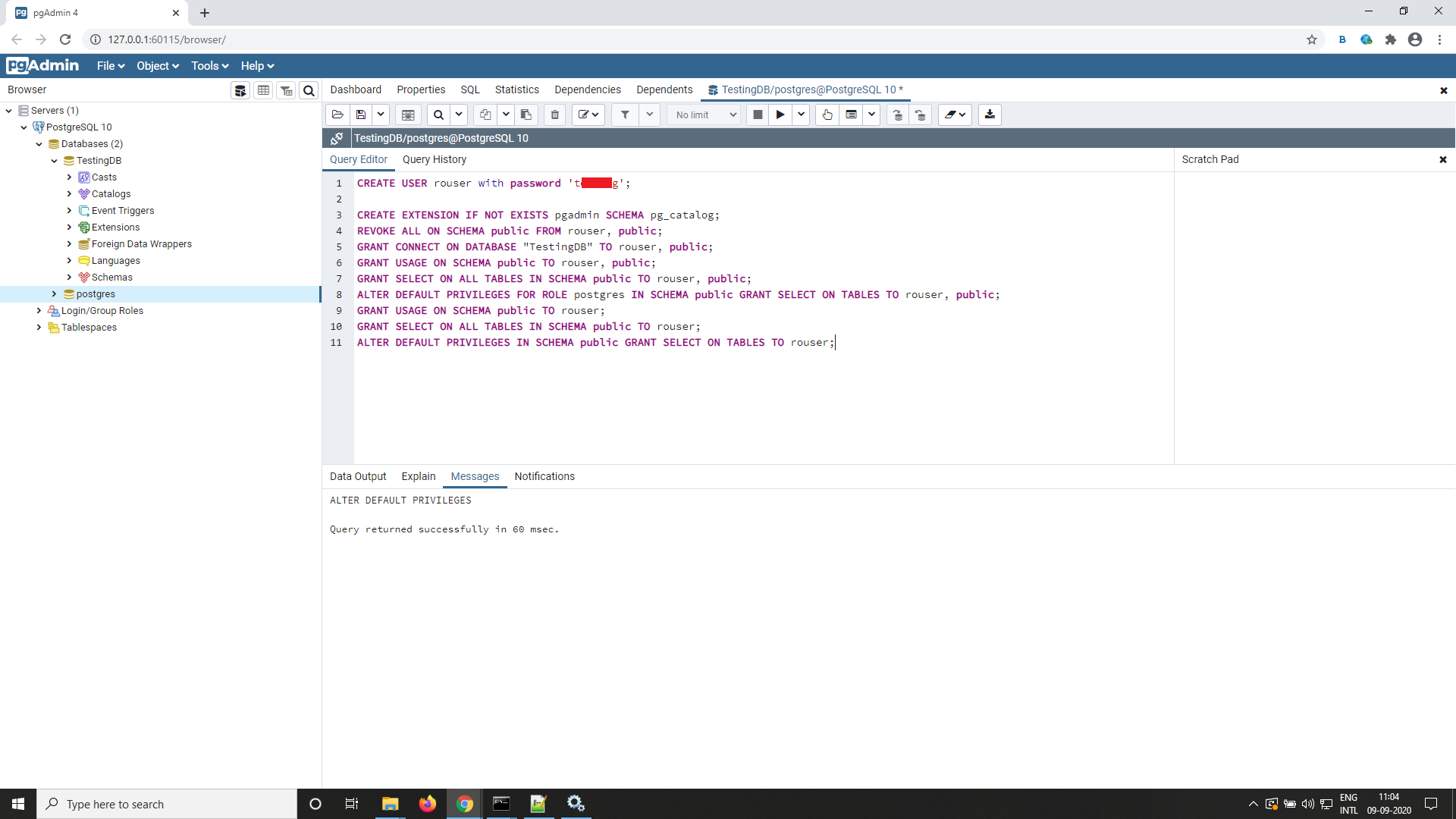Viewport: 1456px width, 819px height.
Task: Close the Scratch Pad panel
Action: tap(1444, 159)
